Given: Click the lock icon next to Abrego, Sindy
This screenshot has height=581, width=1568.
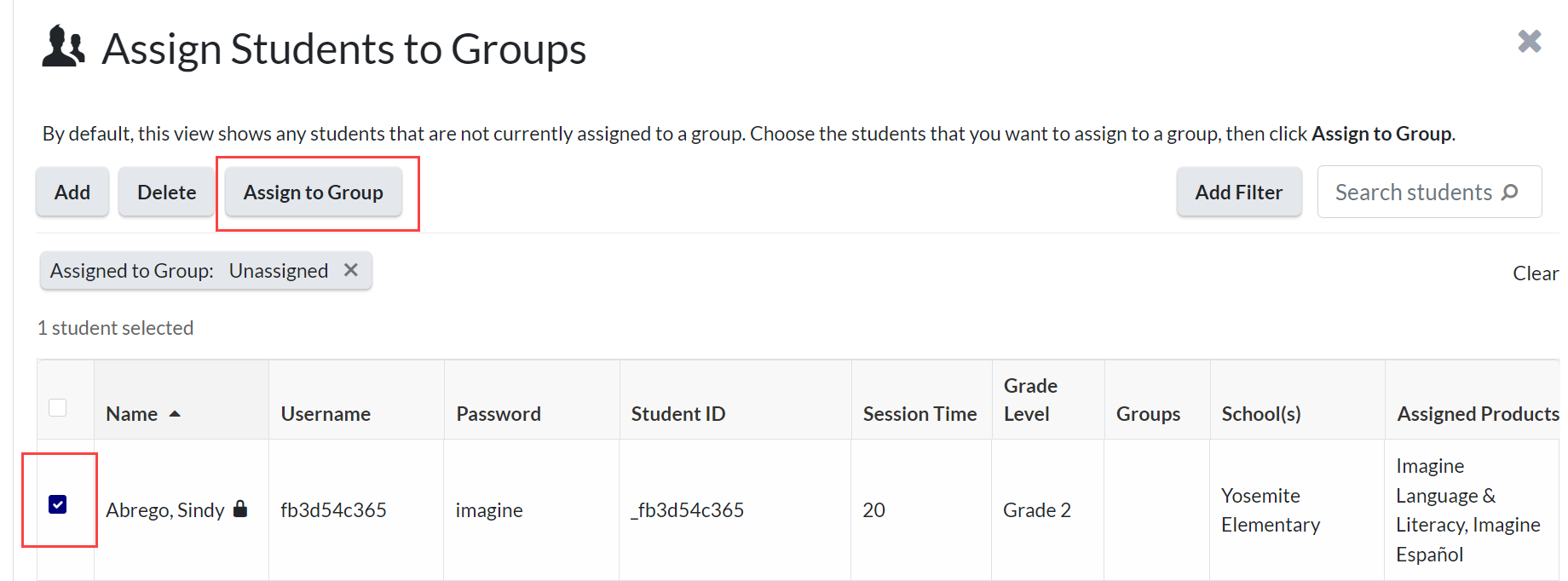Looking at the screenshot, I should coord(240,509).
